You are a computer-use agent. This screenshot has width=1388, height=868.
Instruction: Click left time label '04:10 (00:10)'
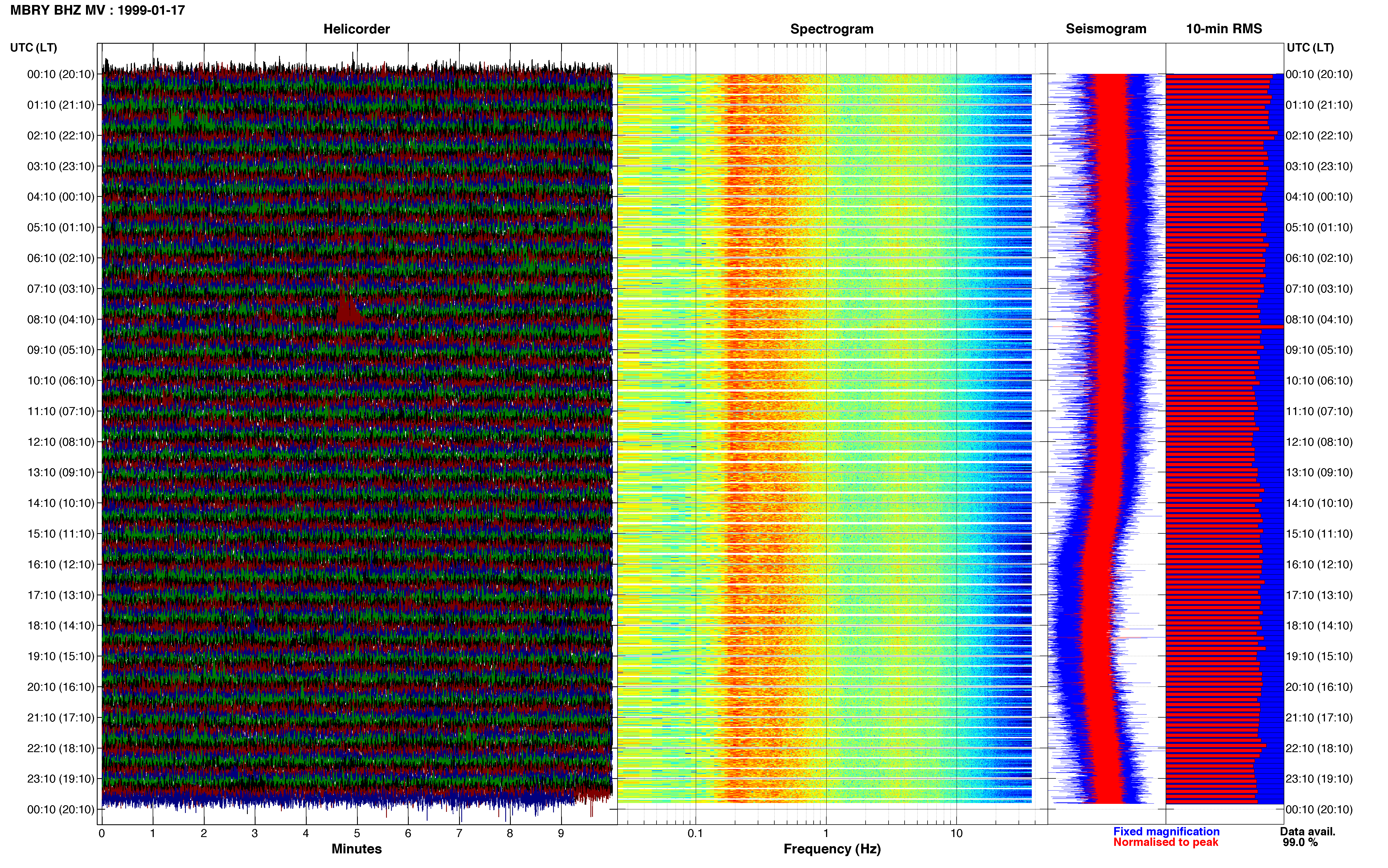61,197
